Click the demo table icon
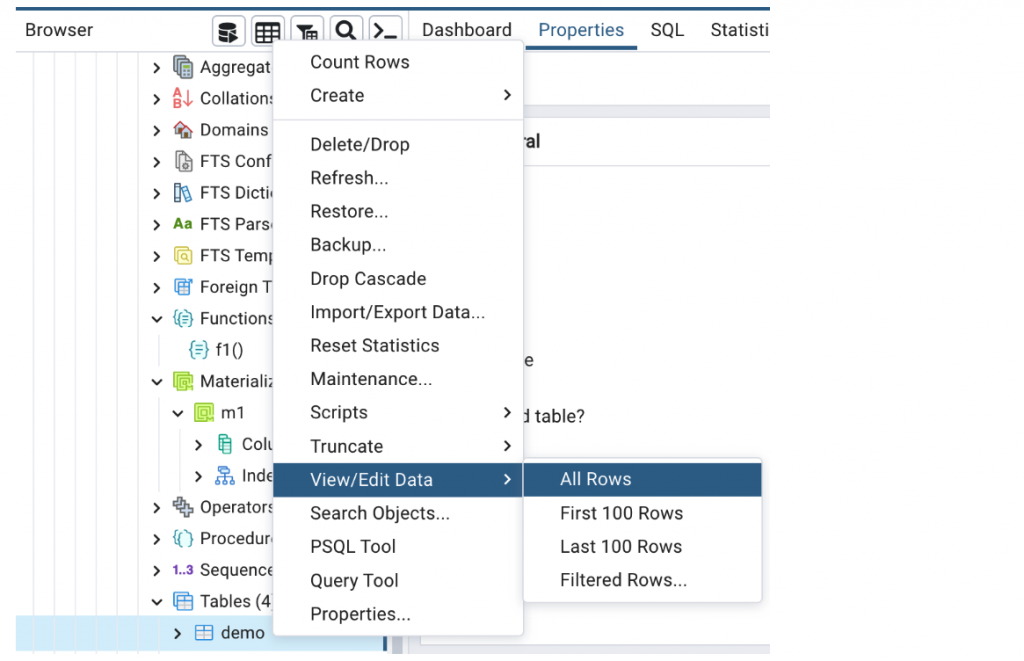 point(204,633)
